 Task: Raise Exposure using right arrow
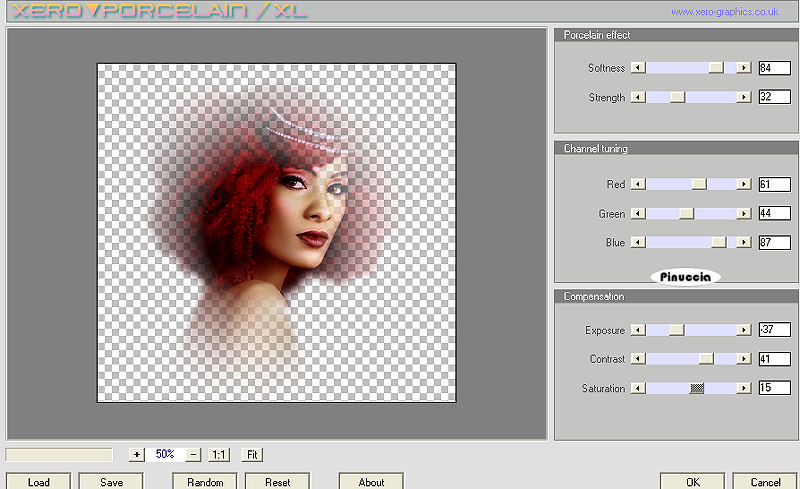tap(744, 330)
